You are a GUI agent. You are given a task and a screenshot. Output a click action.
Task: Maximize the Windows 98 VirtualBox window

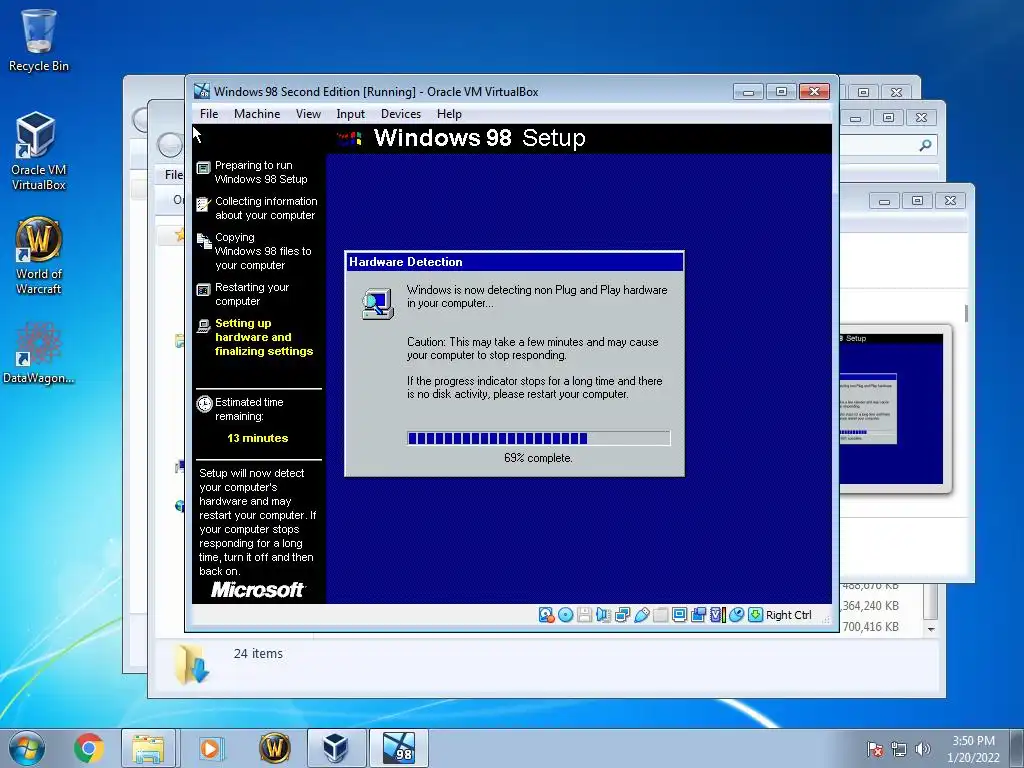tap(781, 91)
